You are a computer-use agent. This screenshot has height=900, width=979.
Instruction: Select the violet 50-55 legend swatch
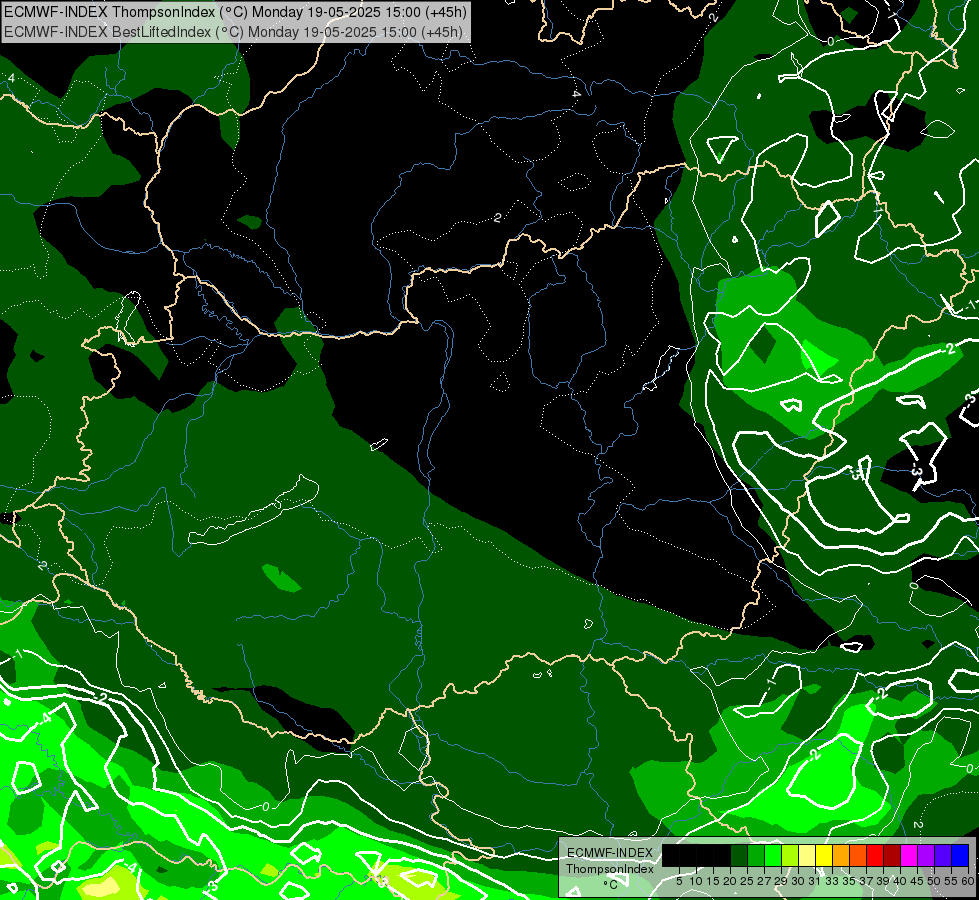point(943,855)
